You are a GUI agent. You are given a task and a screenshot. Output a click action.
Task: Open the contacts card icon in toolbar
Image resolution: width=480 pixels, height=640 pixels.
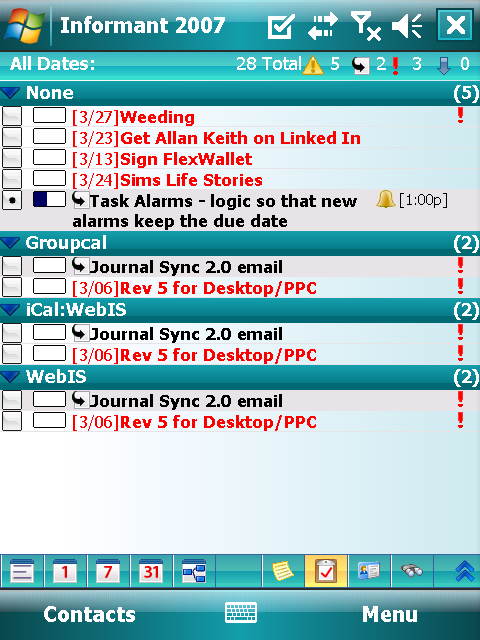tap(369, 571)
